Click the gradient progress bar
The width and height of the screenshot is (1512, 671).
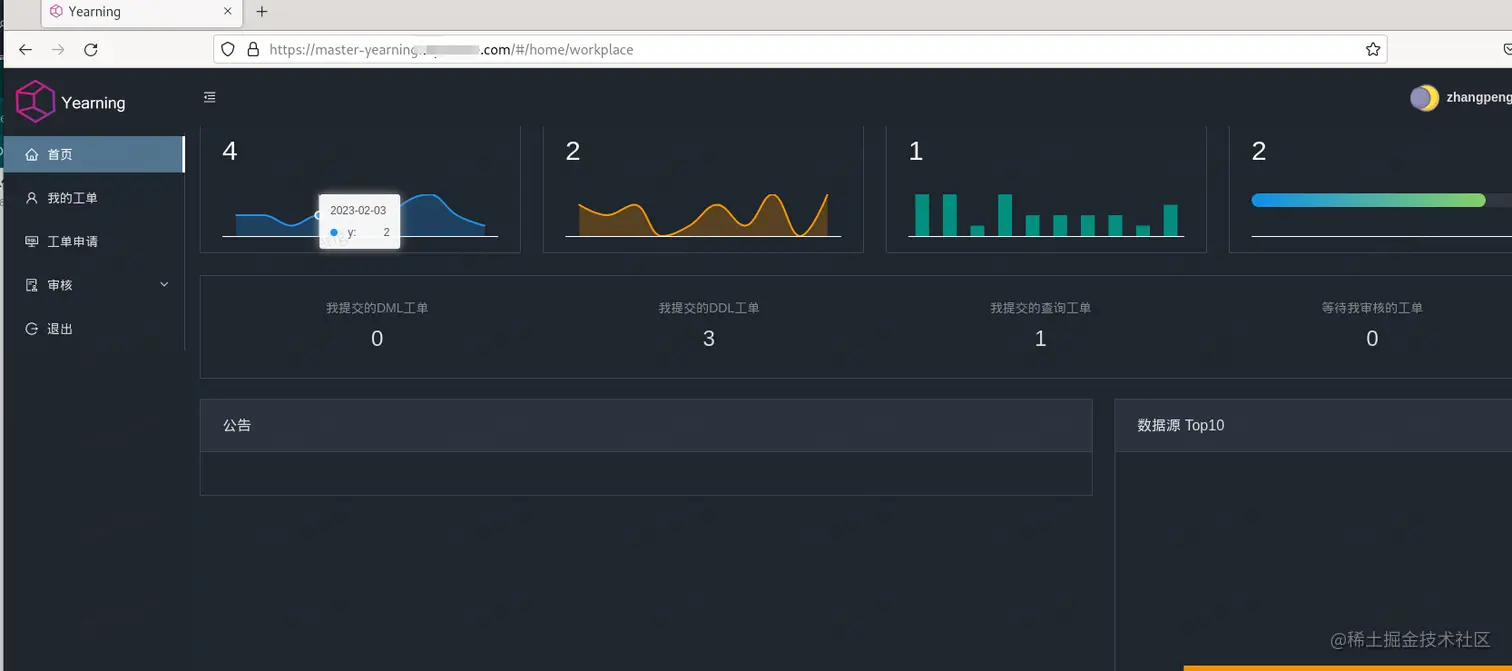pyautogui.click(x=1368, y=200)
